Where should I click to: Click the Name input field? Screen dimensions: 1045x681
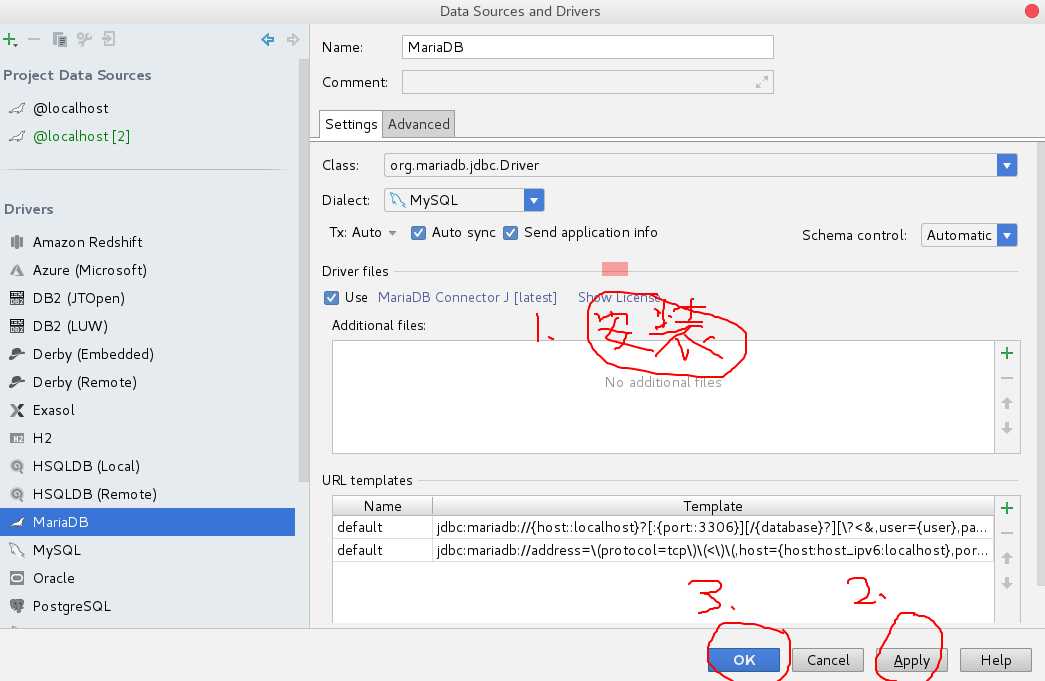point(587,47)
